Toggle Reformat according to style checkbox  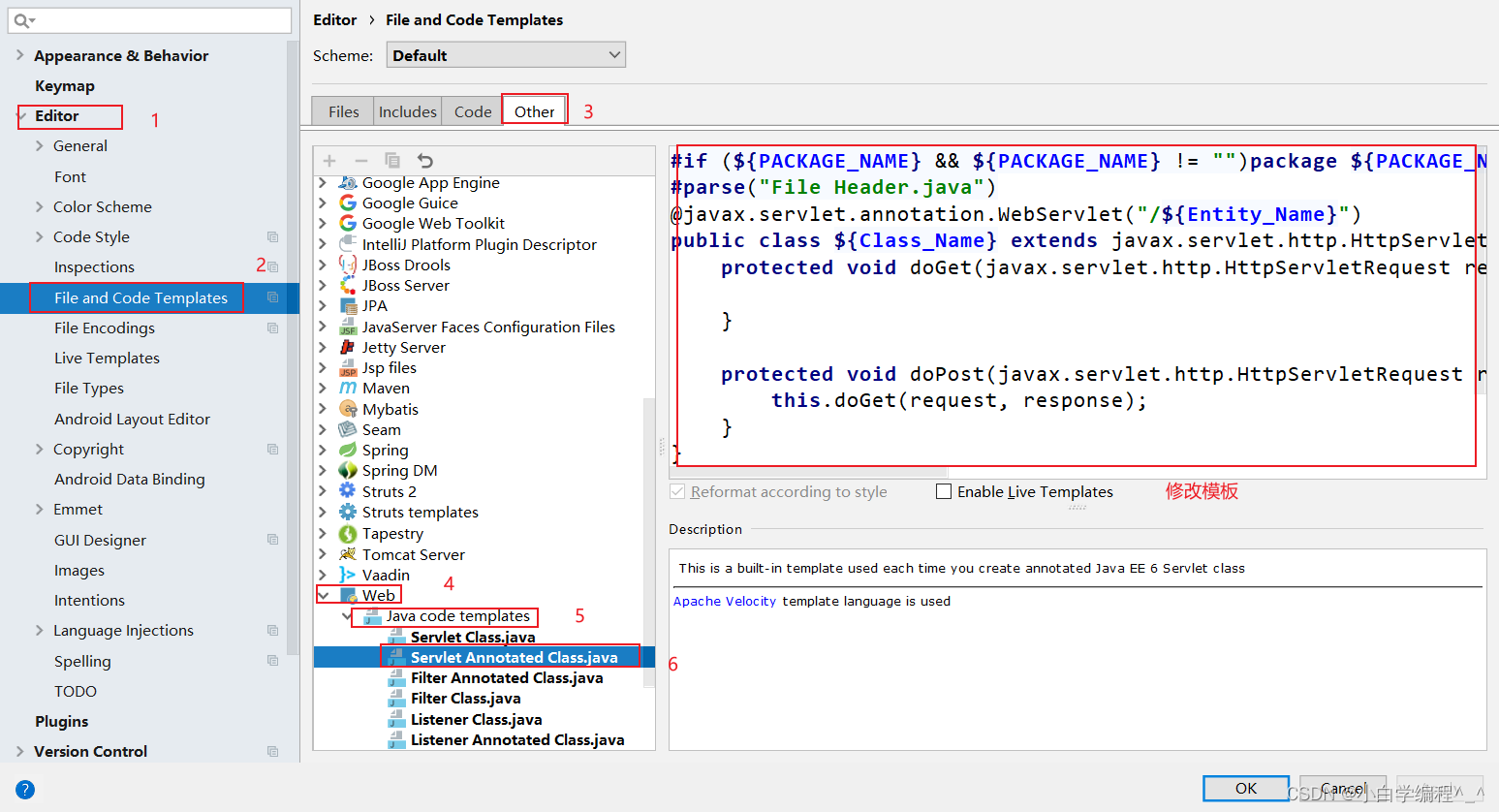677,491
